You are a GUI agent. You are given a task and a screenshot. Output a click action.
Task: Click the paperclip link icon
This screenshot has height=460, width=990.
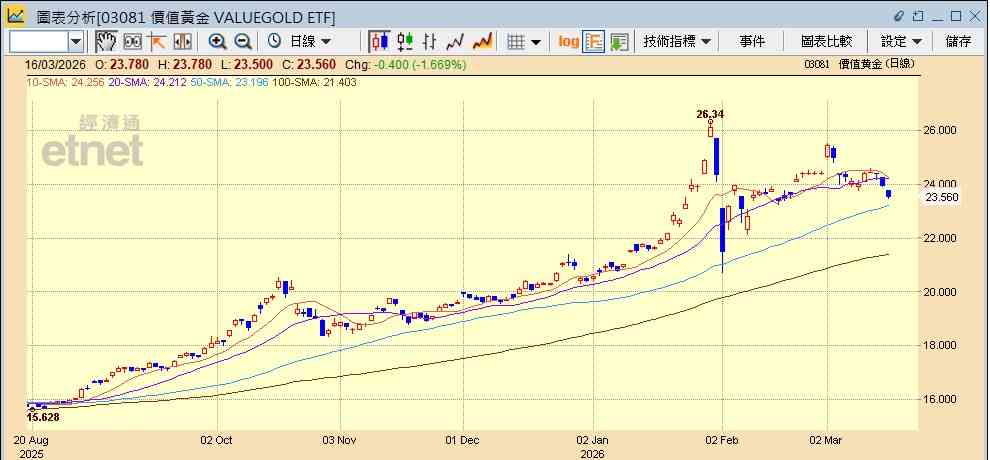click(899, 16)
